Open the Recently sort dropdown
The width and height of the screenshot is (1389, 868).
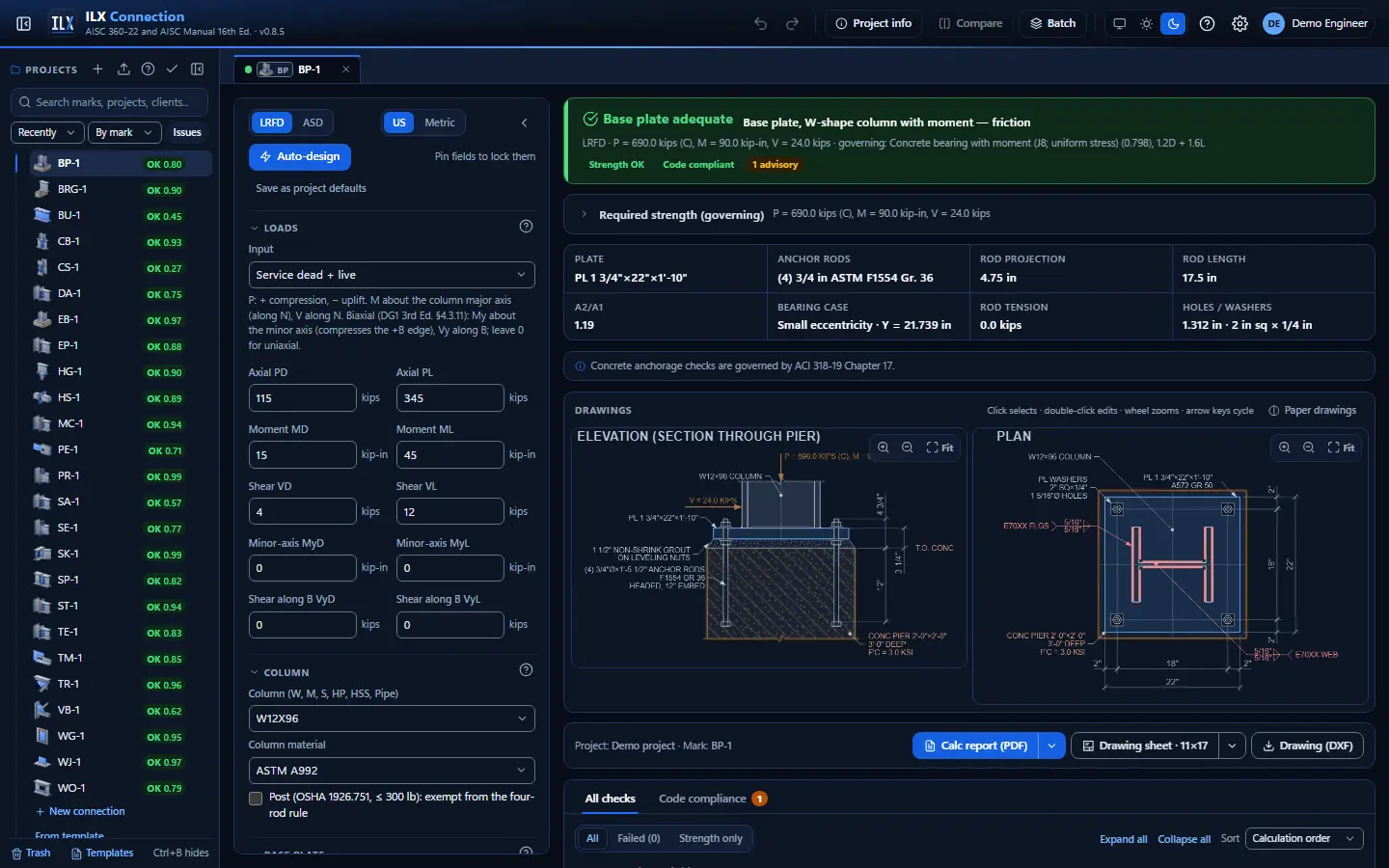[46, 132]
